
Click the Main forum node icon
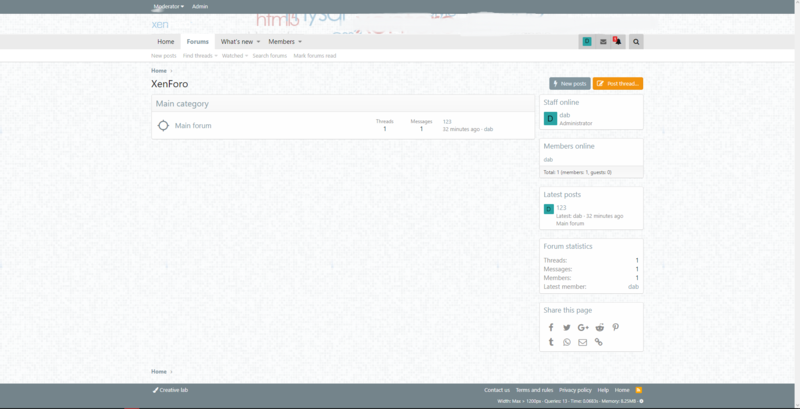pos(163,125)
